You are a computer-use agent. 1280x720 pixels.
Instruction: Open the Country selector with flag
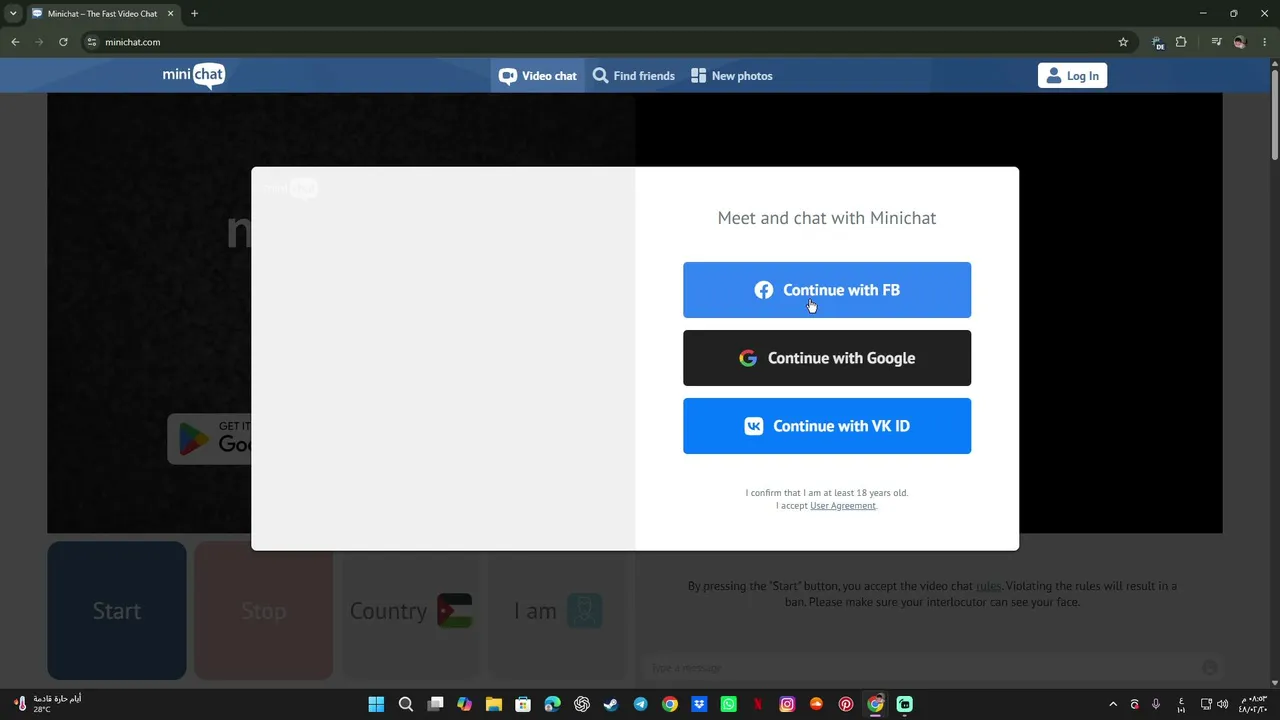pos(410,611)
